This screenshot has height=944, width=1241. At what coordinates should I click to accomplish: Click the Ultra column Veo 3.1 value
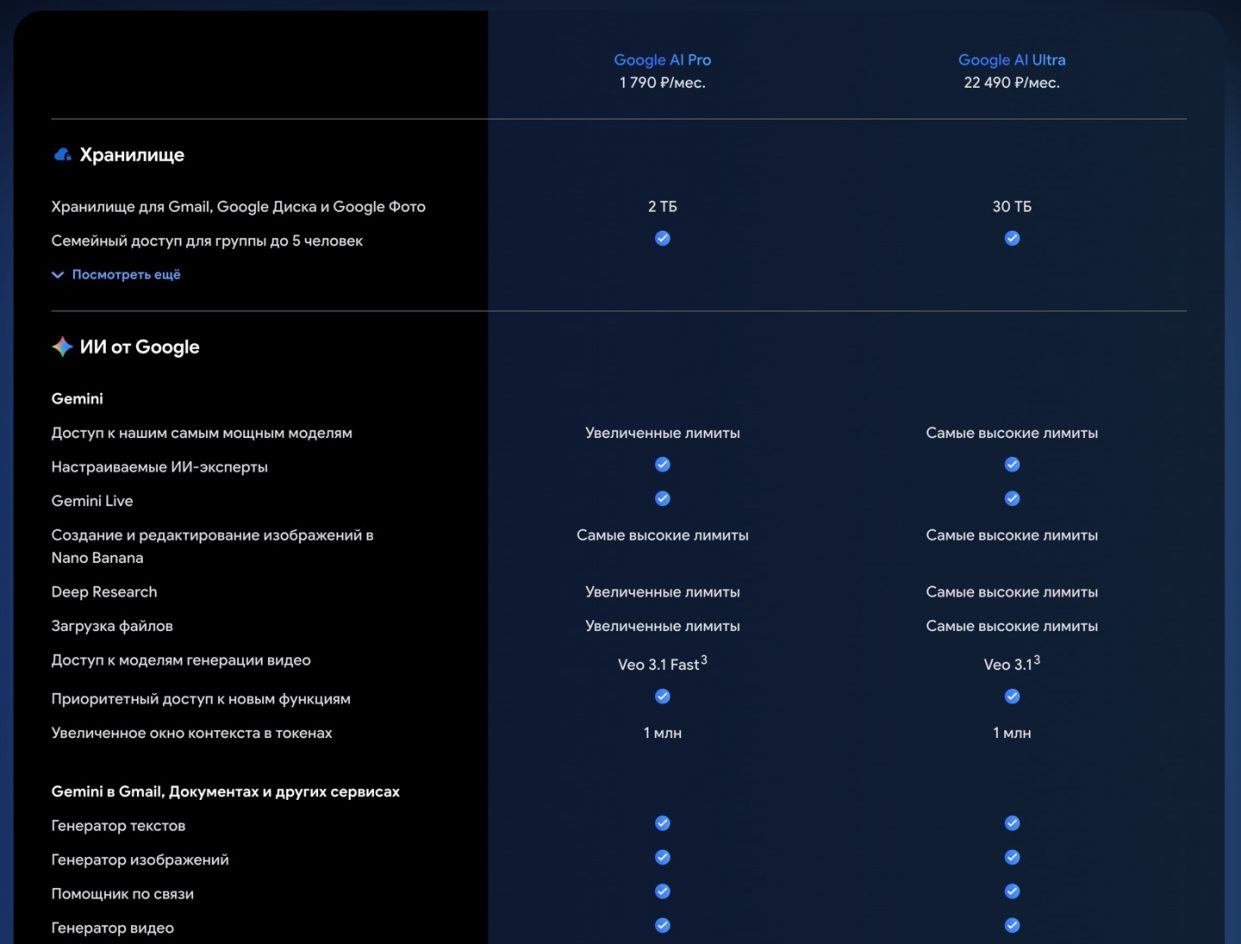pyautogui.click(x=1012, y=664)
